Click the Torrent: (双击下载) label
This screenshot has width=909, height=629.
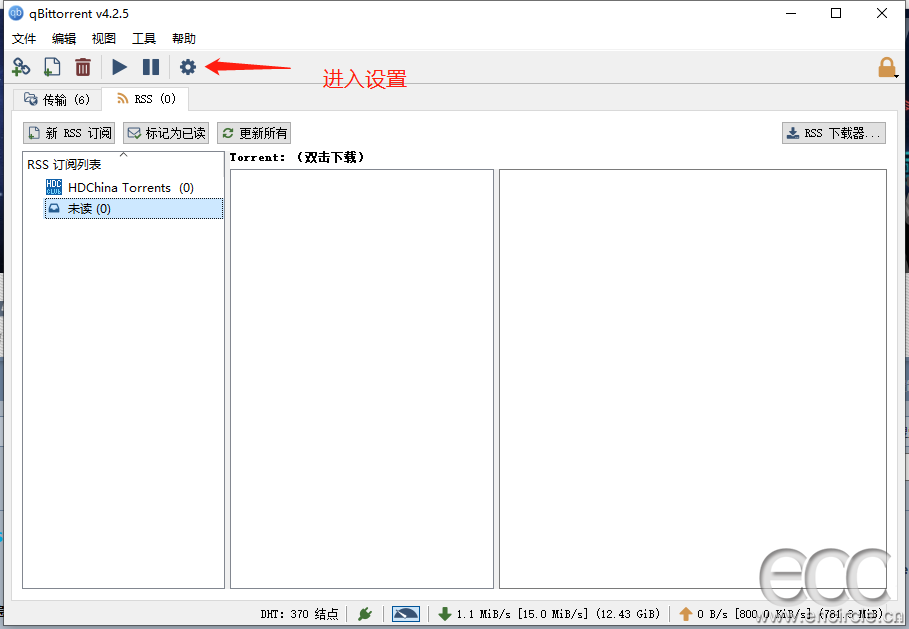pos(297,157)
